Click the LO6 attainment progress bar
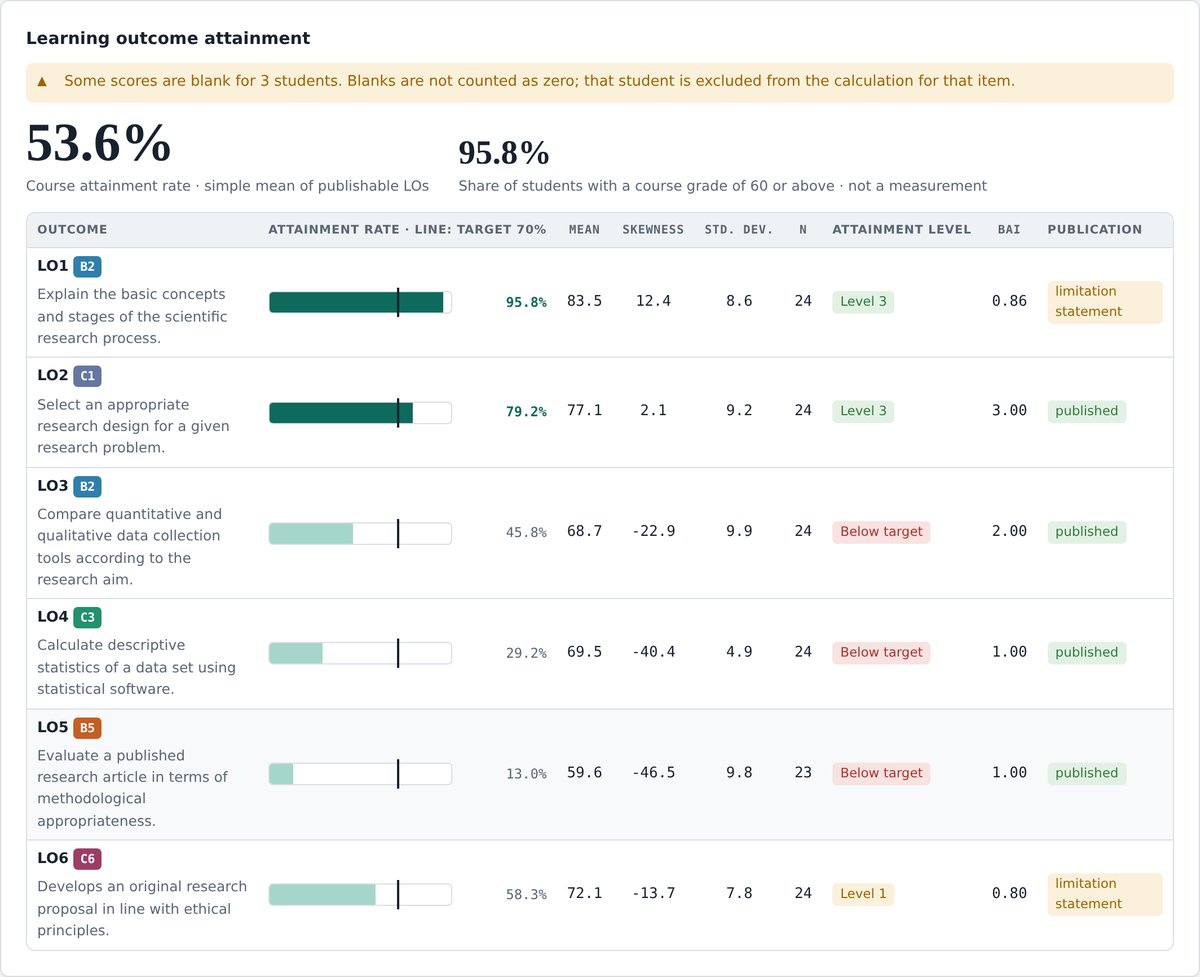 [360, 894]
